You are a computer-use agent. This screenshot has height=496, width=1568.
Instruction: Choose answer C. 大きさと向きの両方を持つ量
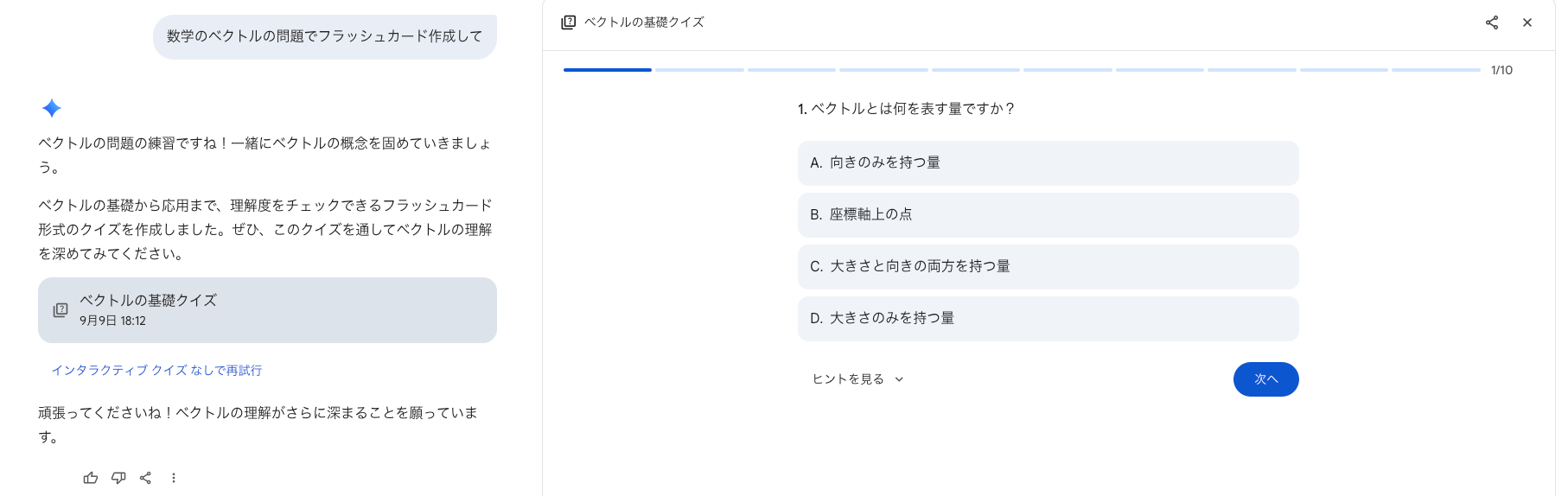click(x=1048, y=267)
